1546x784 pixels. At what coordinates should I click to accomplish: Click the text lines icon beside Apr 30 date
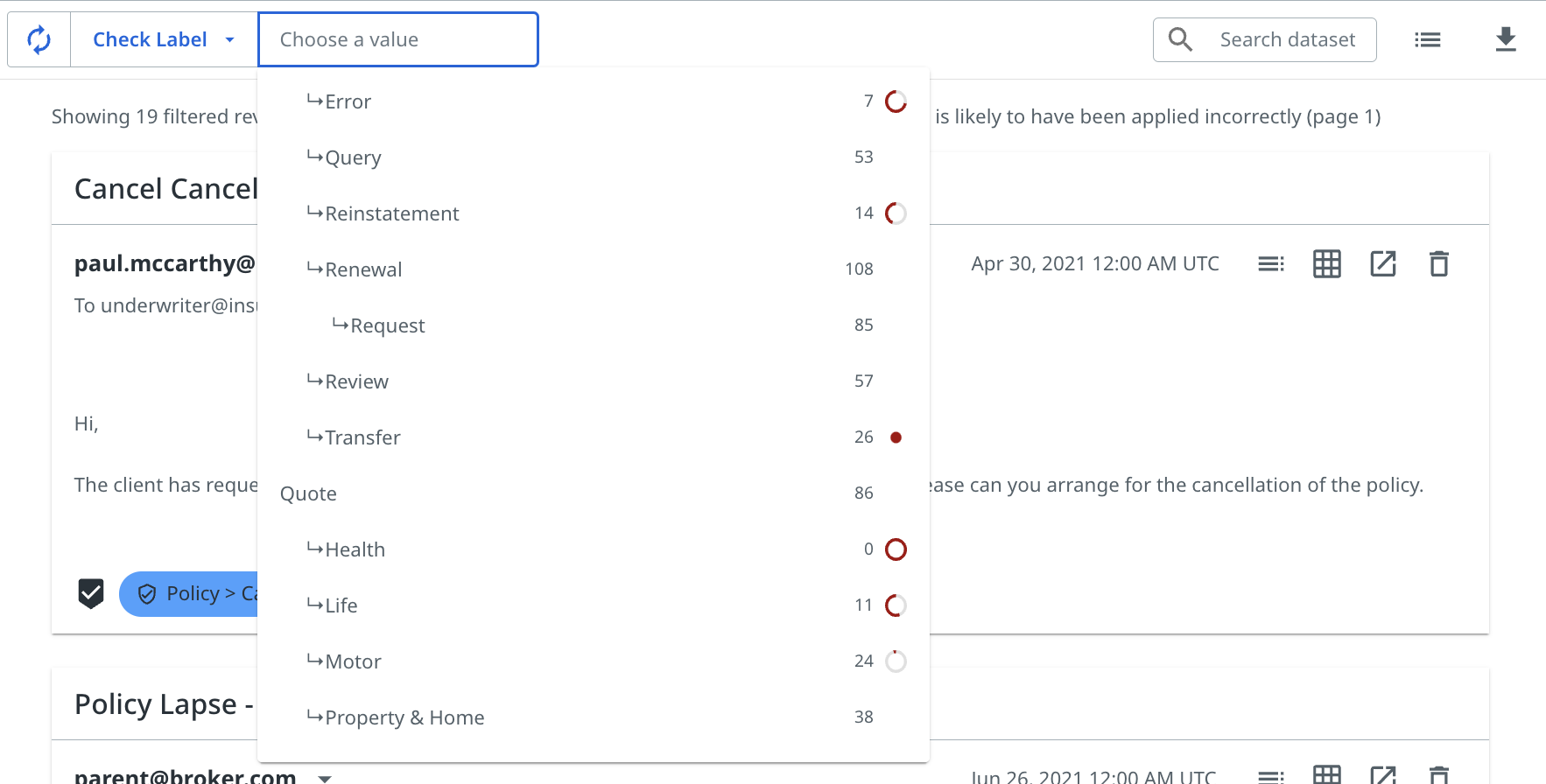point(1270,263)
